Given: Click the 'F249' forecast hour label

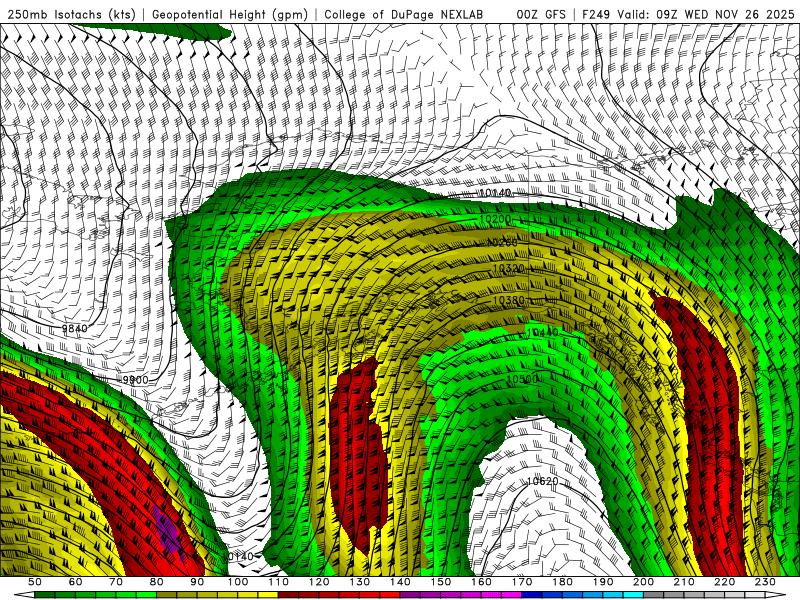Looking at the screenshot, I should point(596,15).
